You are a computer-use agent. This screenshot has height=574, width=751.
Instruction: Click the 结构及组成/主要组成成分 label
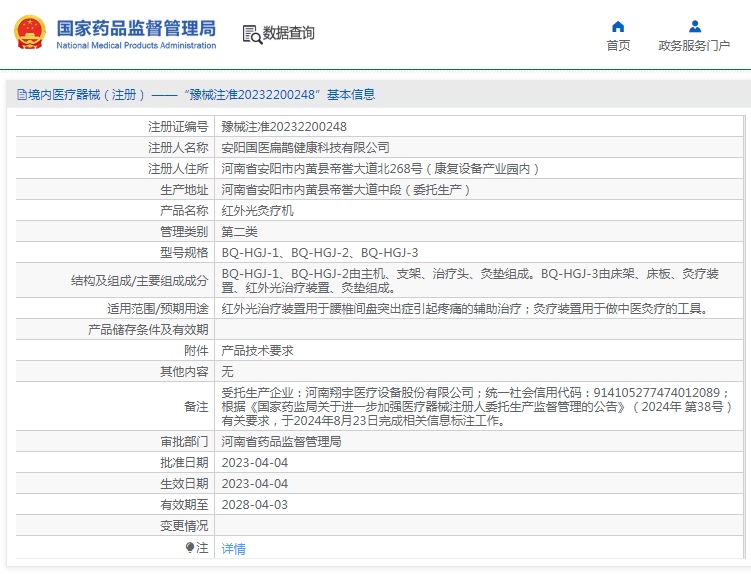point(139,280)
